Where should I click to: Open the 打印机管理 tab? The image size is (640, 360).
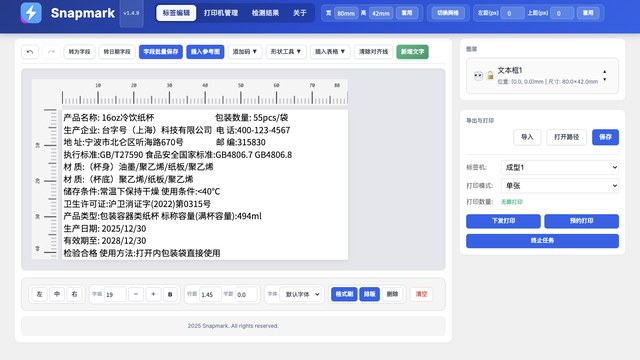point(221,13)
